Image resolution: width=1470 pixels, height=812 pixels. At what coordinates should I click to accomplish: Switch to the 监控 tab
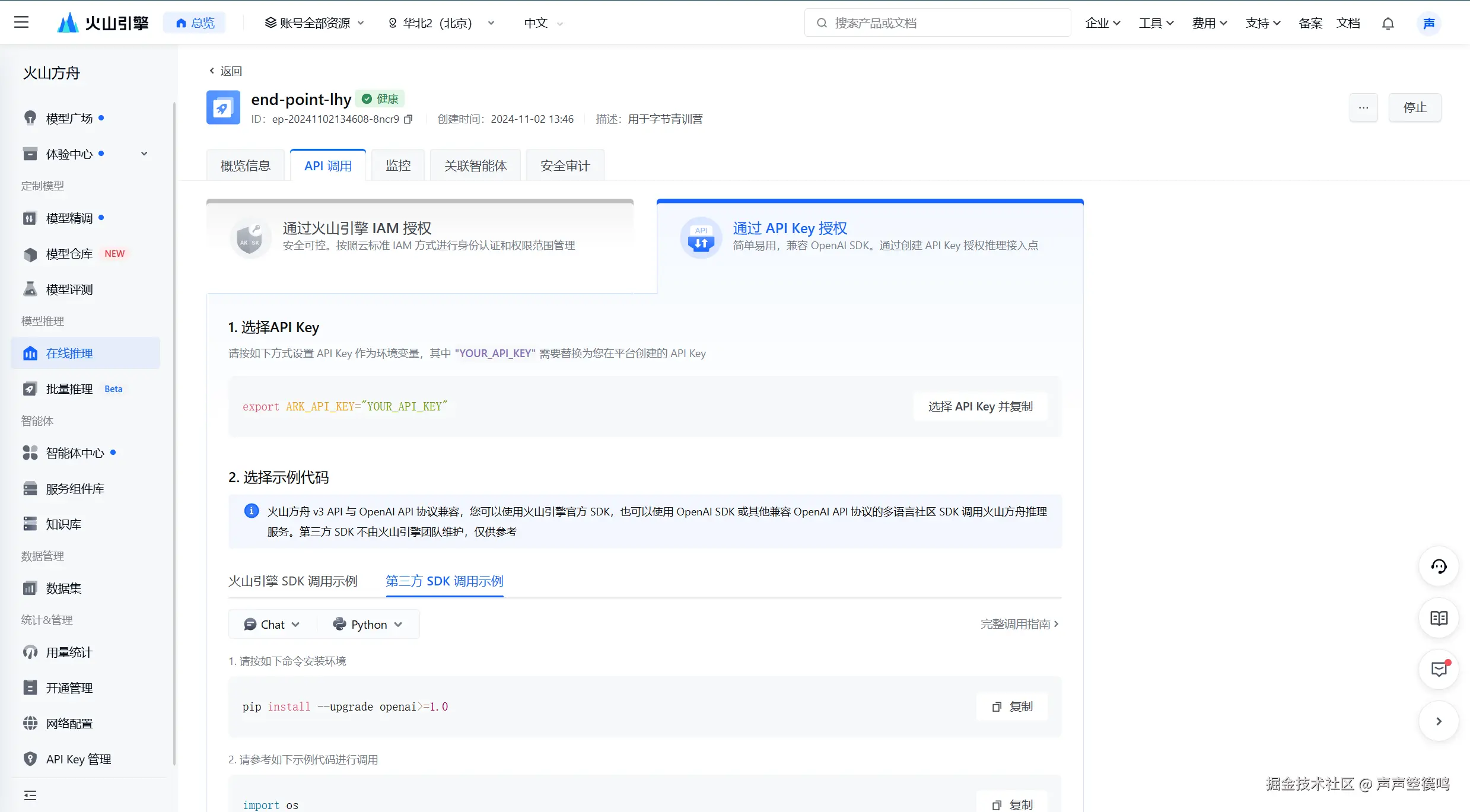click(x=398, y=166)
